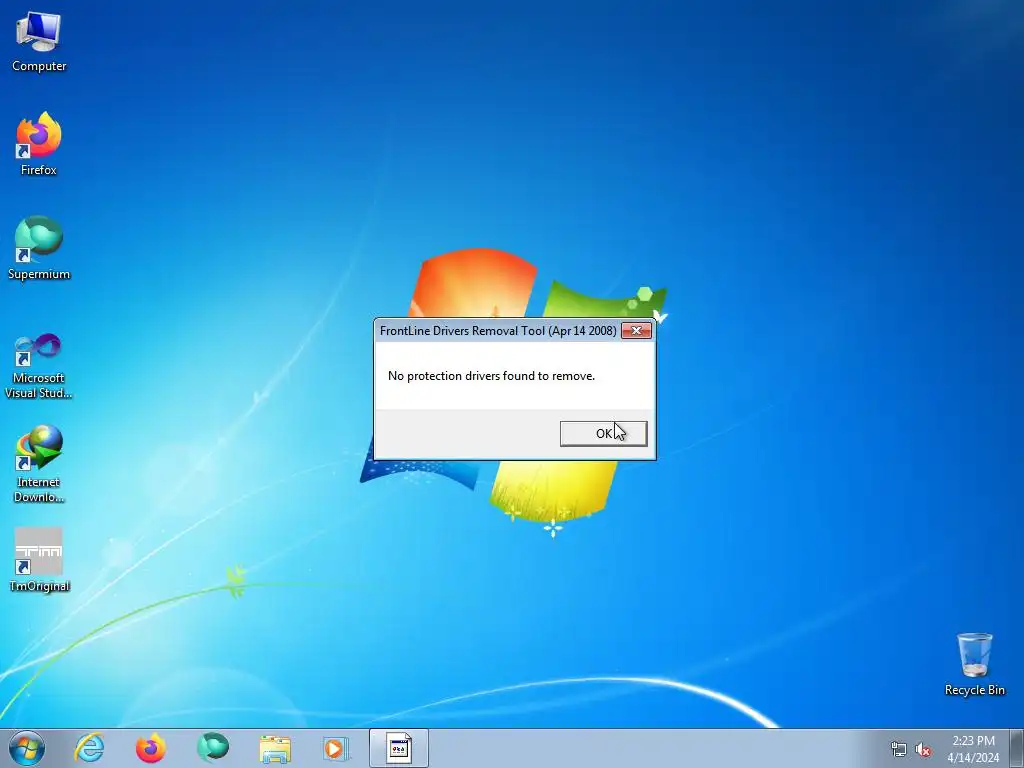
Task: Click the Show desktop strip
Action: tap(1017, 748)
